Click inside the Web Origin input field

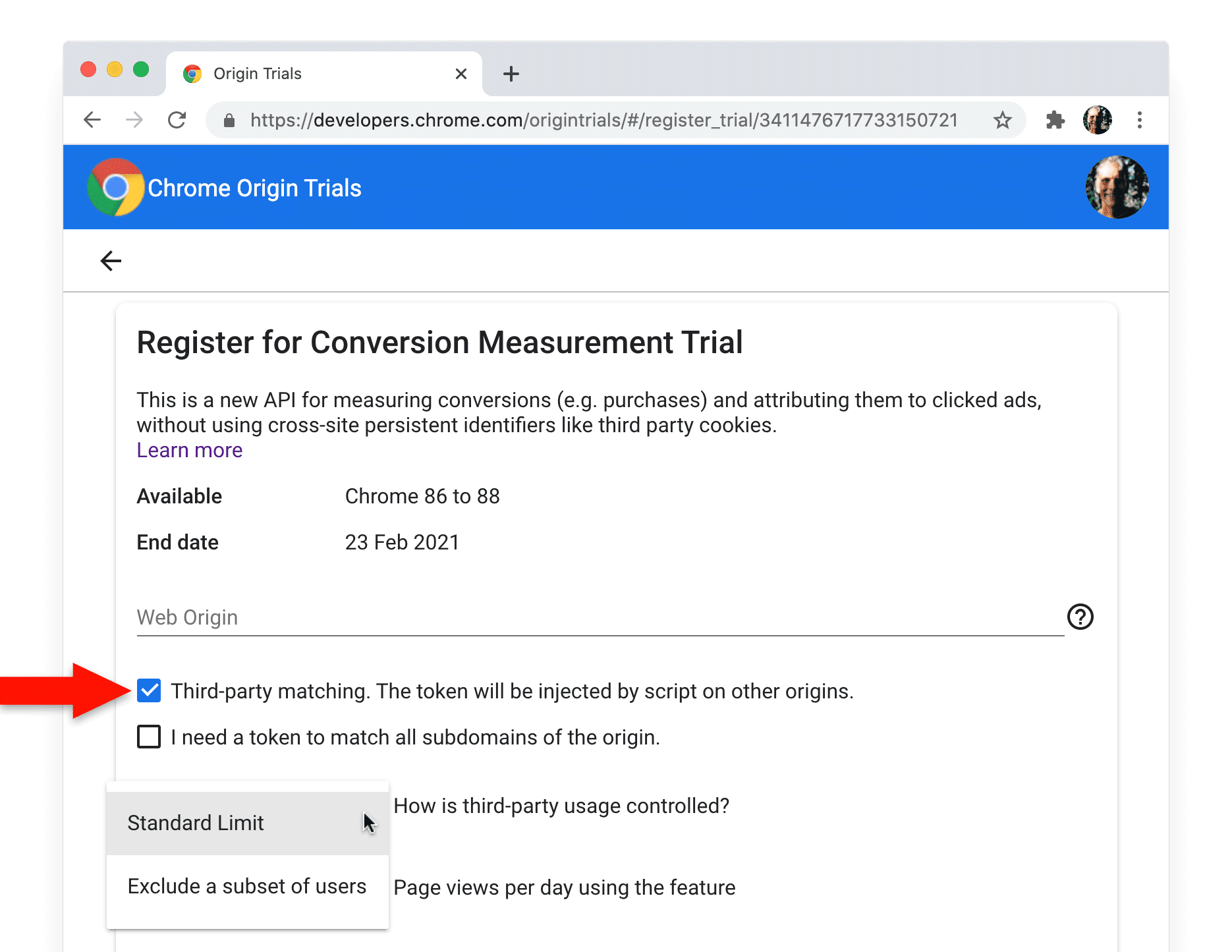[461, 617]
